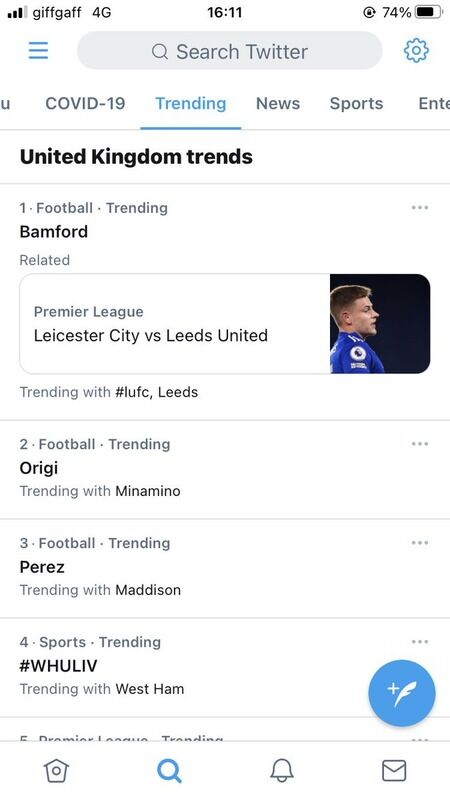The height and width of the screenshot is (800, 450).
Task: Open Leicester City vs Leeds United card
Action: tap(224, 323)
